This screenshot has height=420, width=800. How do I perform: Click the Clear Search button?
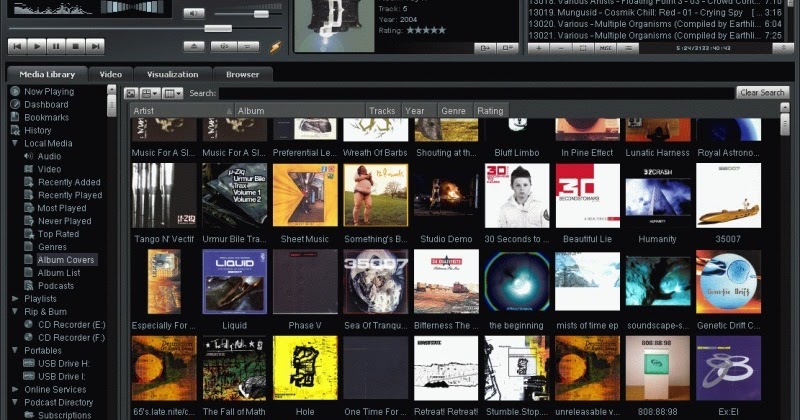[762, 93]
